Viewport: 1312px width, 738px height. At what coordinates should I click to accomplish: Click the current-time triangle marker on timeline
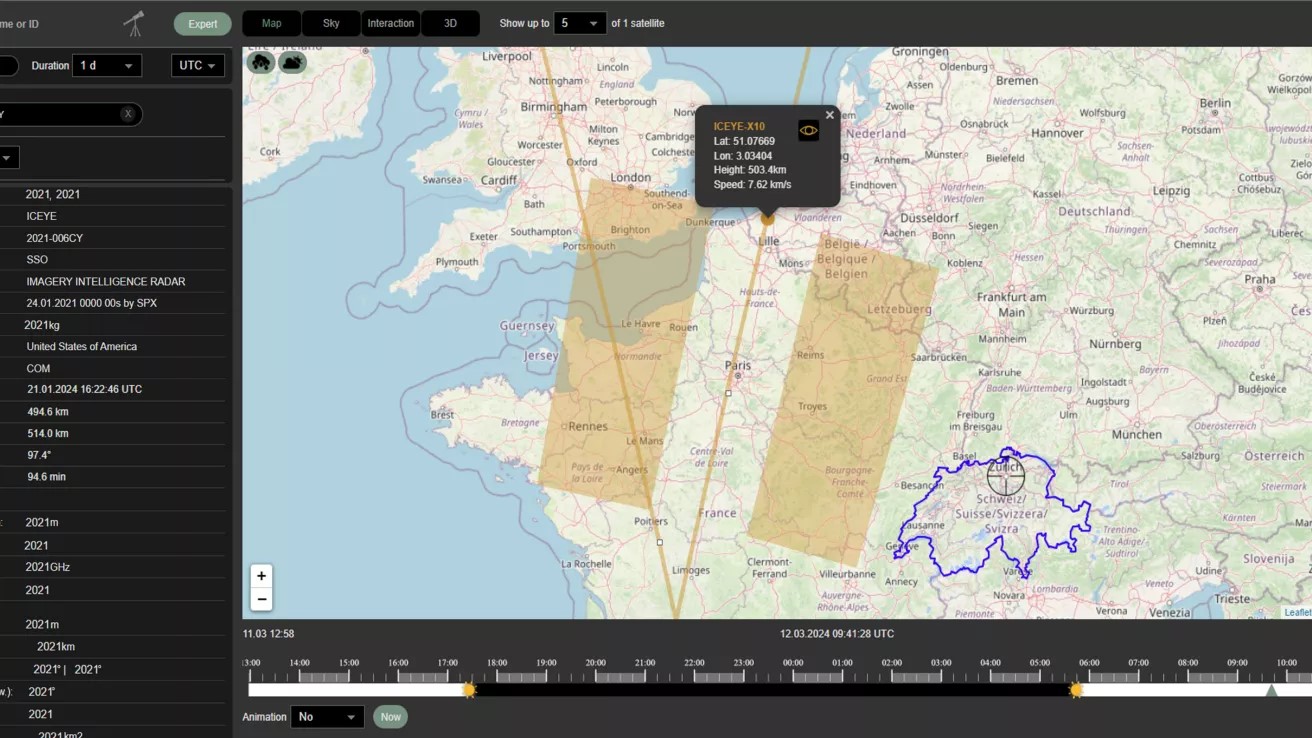pos(1271,690)
